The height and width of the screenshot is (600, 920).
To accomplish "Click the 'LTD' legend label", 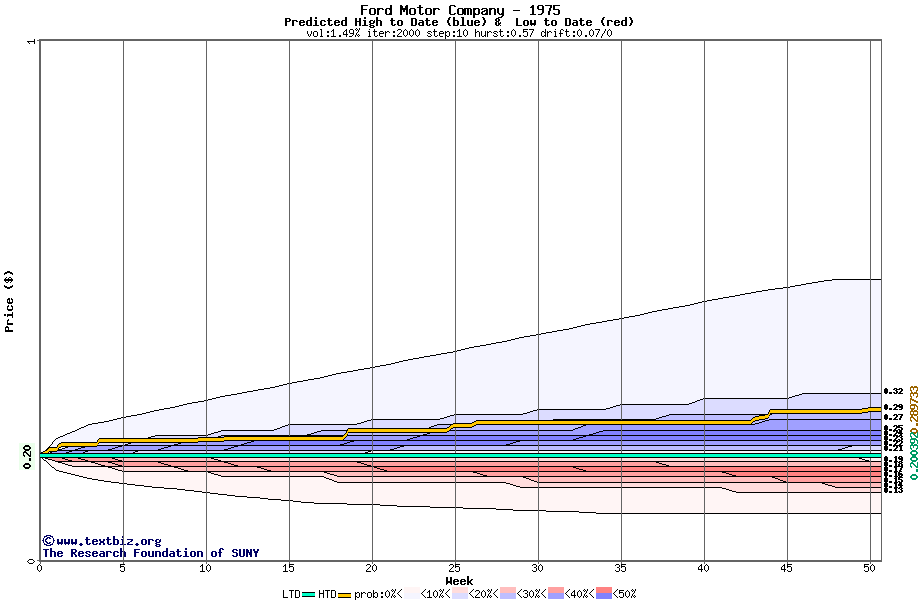I will (292, 594).
